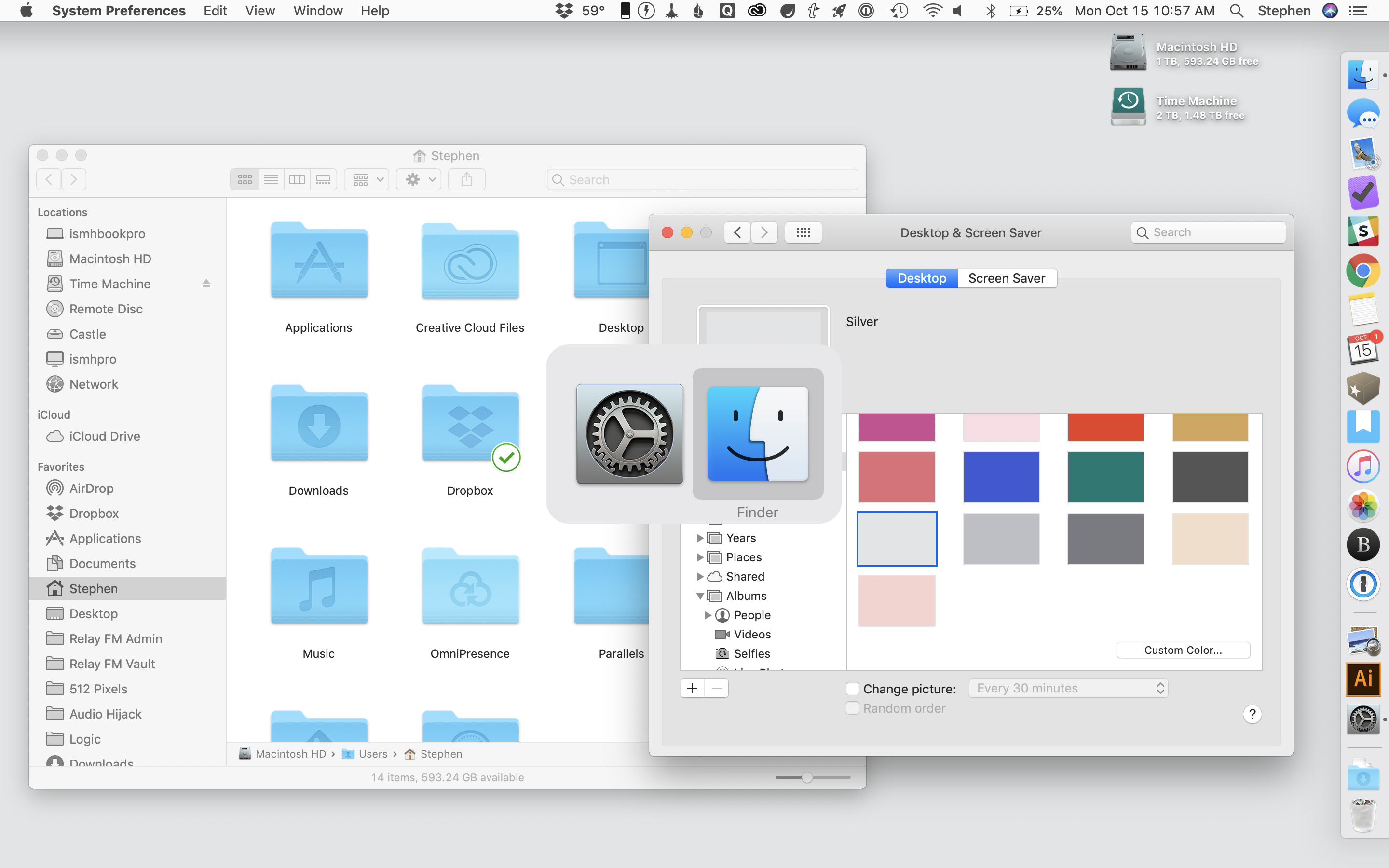Open the Window menu

[318, 11]
